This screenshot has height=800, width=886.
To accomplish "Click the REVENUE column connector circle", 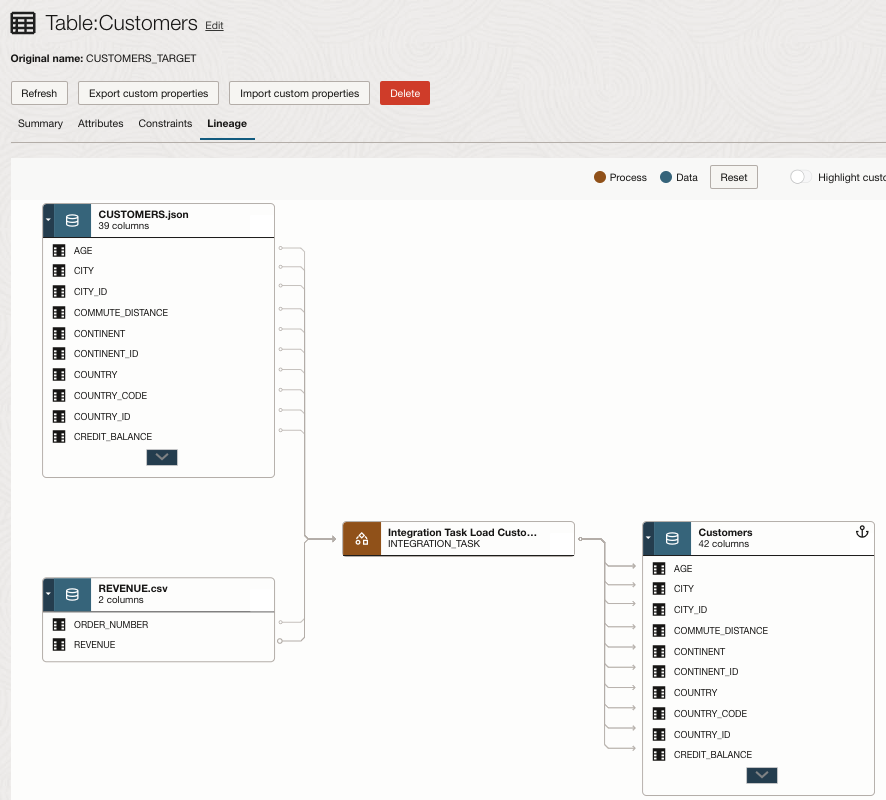I will tap(280, 641).
